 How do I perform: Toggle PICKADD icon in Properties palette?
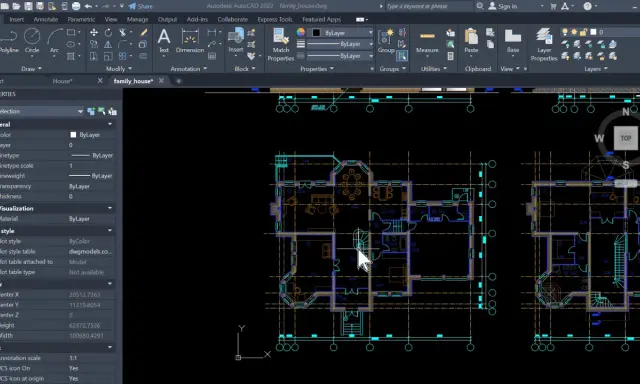pyautogui.click(x=91, y=111)
